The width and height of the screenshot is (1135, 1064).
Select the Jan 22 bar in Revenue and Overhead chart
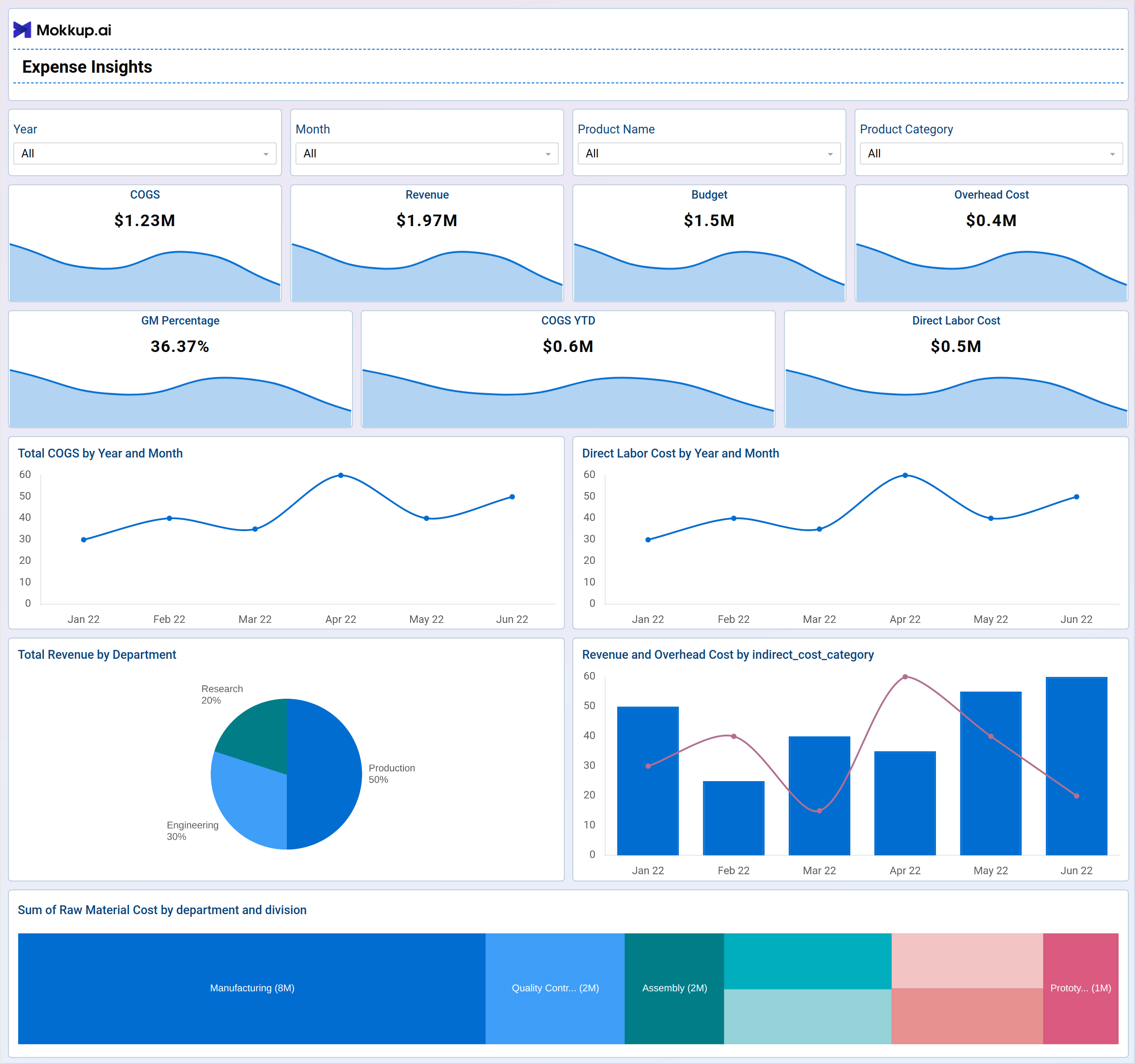[648, 781]
